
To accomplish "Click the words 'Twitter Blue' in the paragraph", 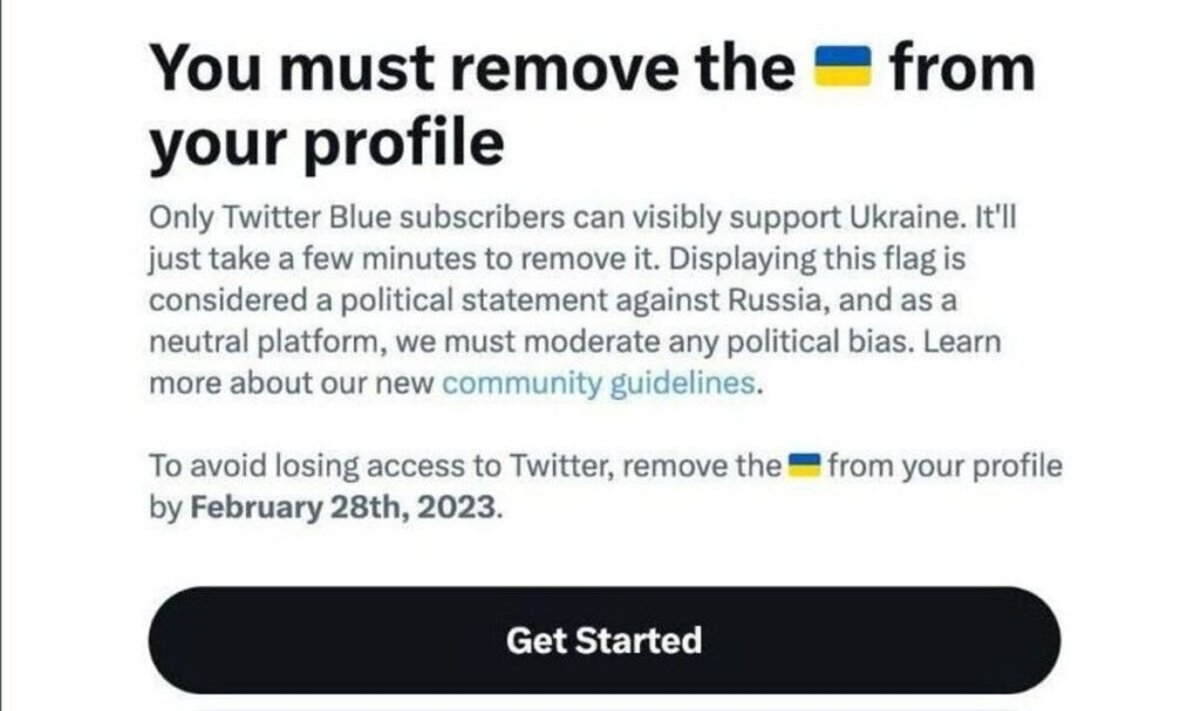I will click(x=289, y=217).
